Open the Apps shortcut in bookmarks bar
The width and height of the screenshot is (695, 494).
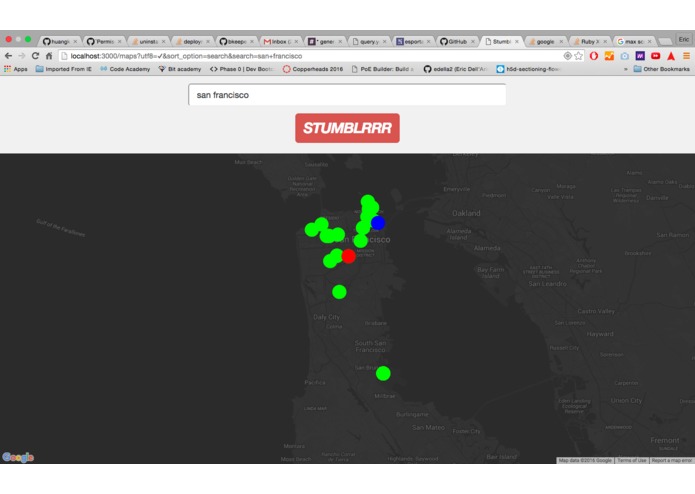pyautogui.click(x=16, y=69)
